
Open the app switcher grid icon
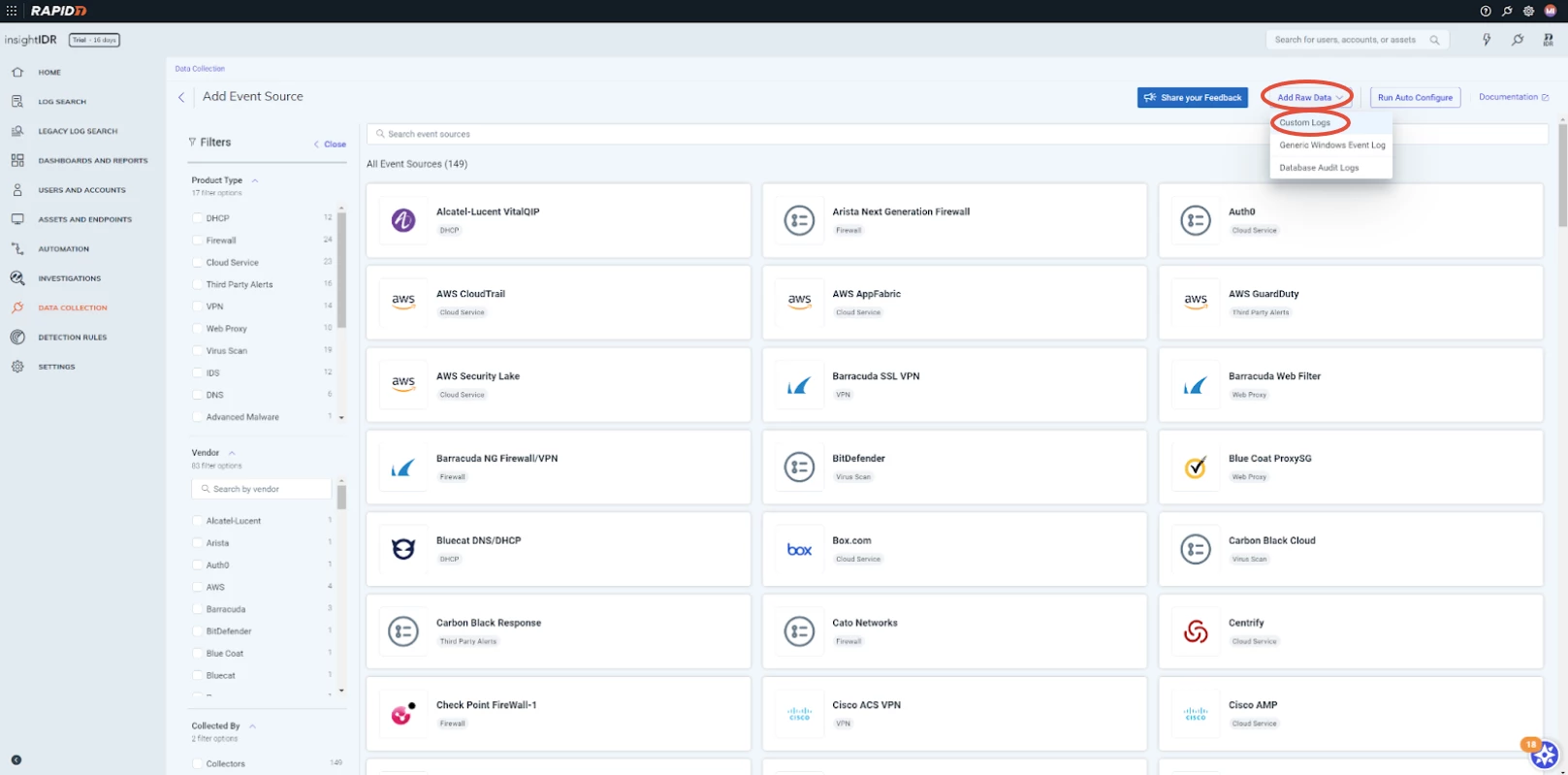pos(12,11)
